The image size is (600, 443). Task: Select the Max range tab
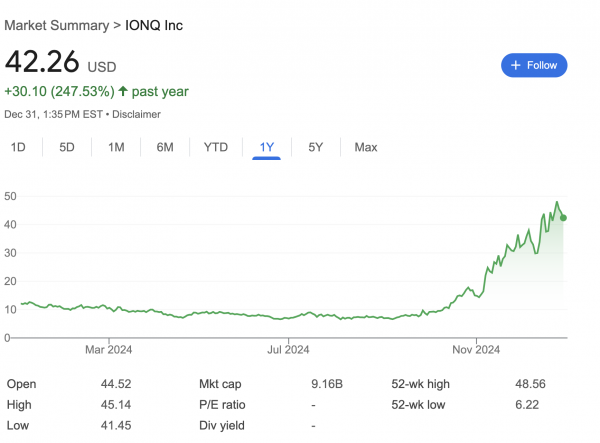365,147
